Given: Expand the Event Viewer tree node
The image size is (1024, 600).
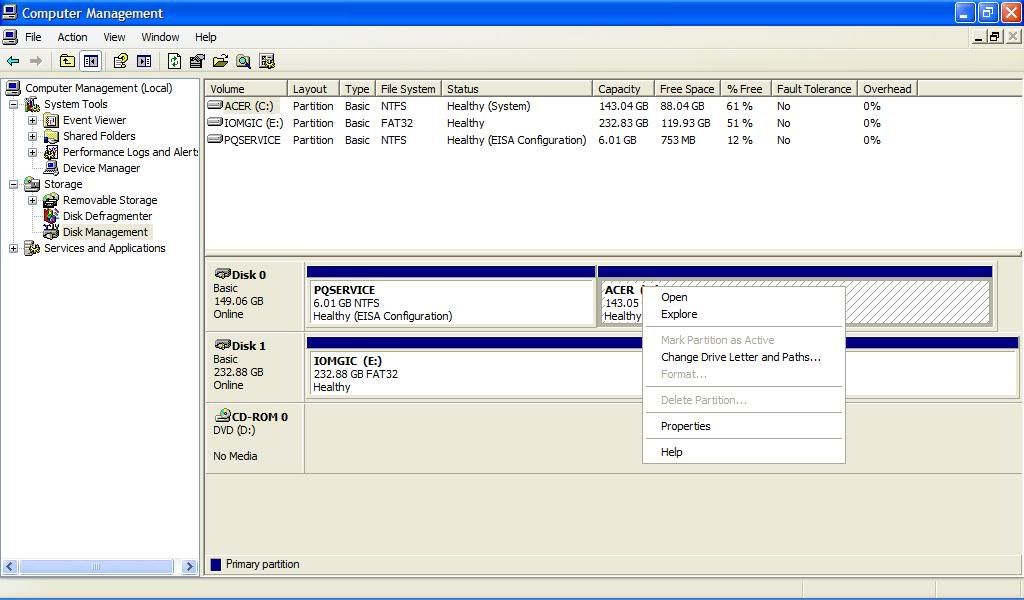Looking at the screenshot, I should (x=33, y=120).
